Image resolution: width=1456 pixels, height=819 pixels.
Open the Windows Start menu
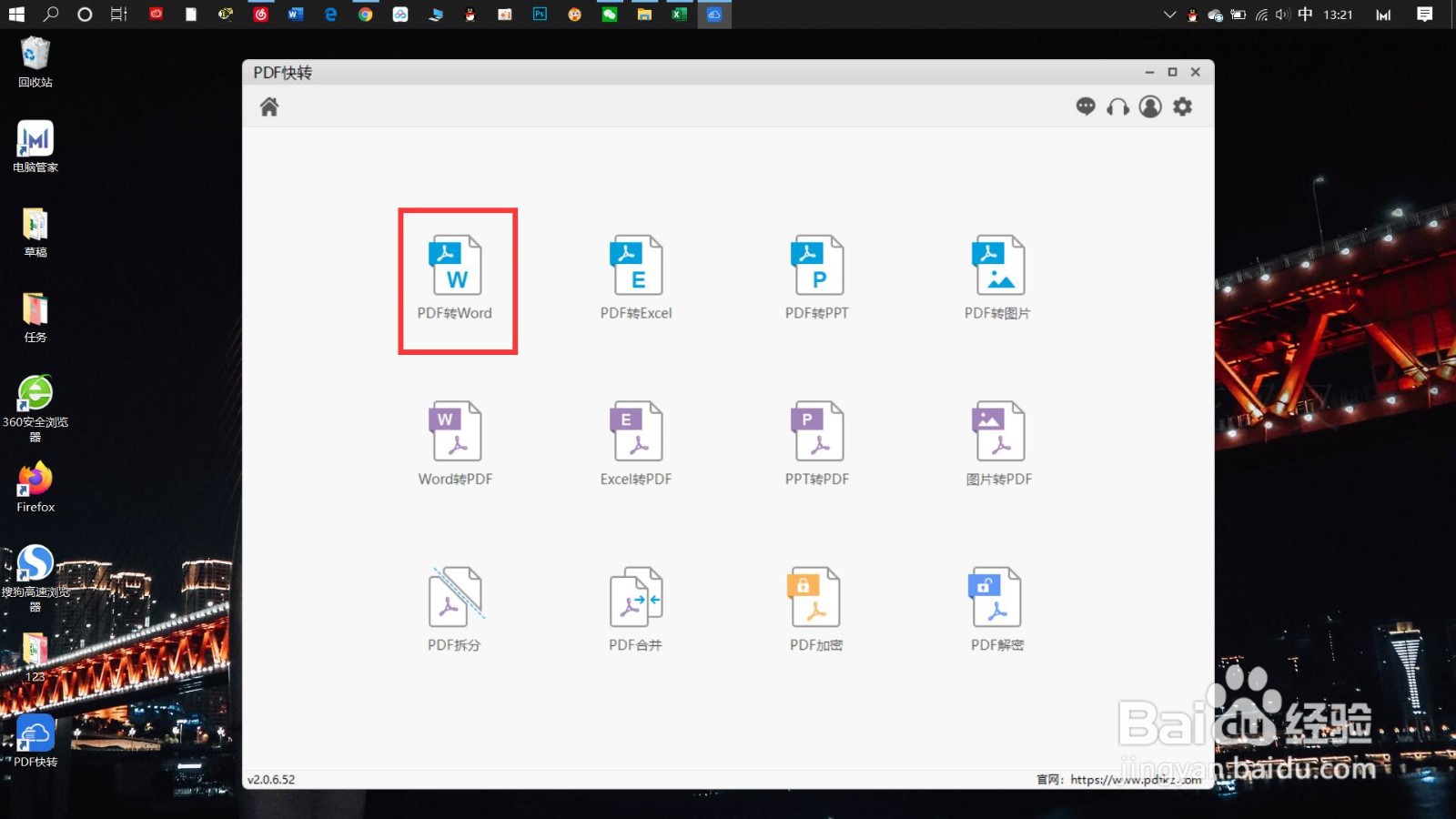click(x=15, y=15)
